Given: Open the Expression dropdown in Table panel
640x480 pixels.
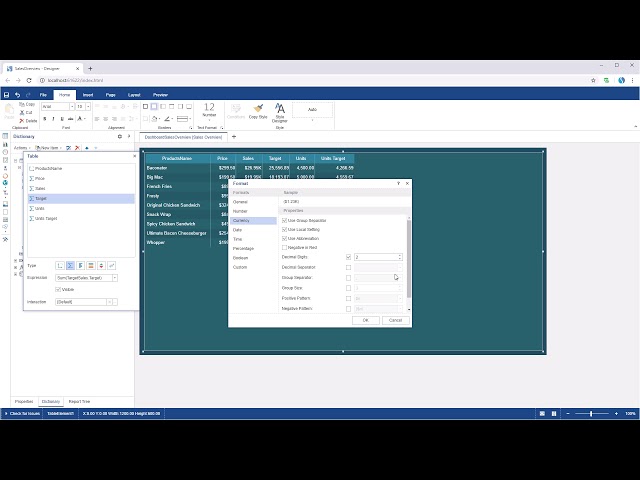Looking at the screenshot, I should click(114, 277).
